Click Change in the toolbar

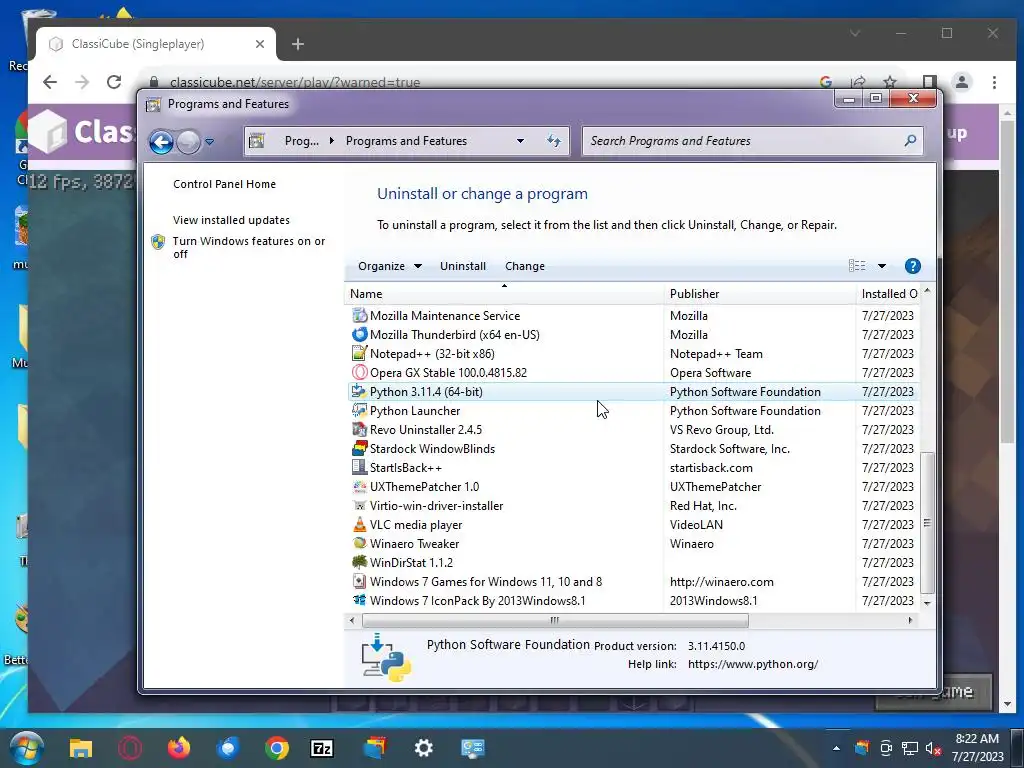524,266
